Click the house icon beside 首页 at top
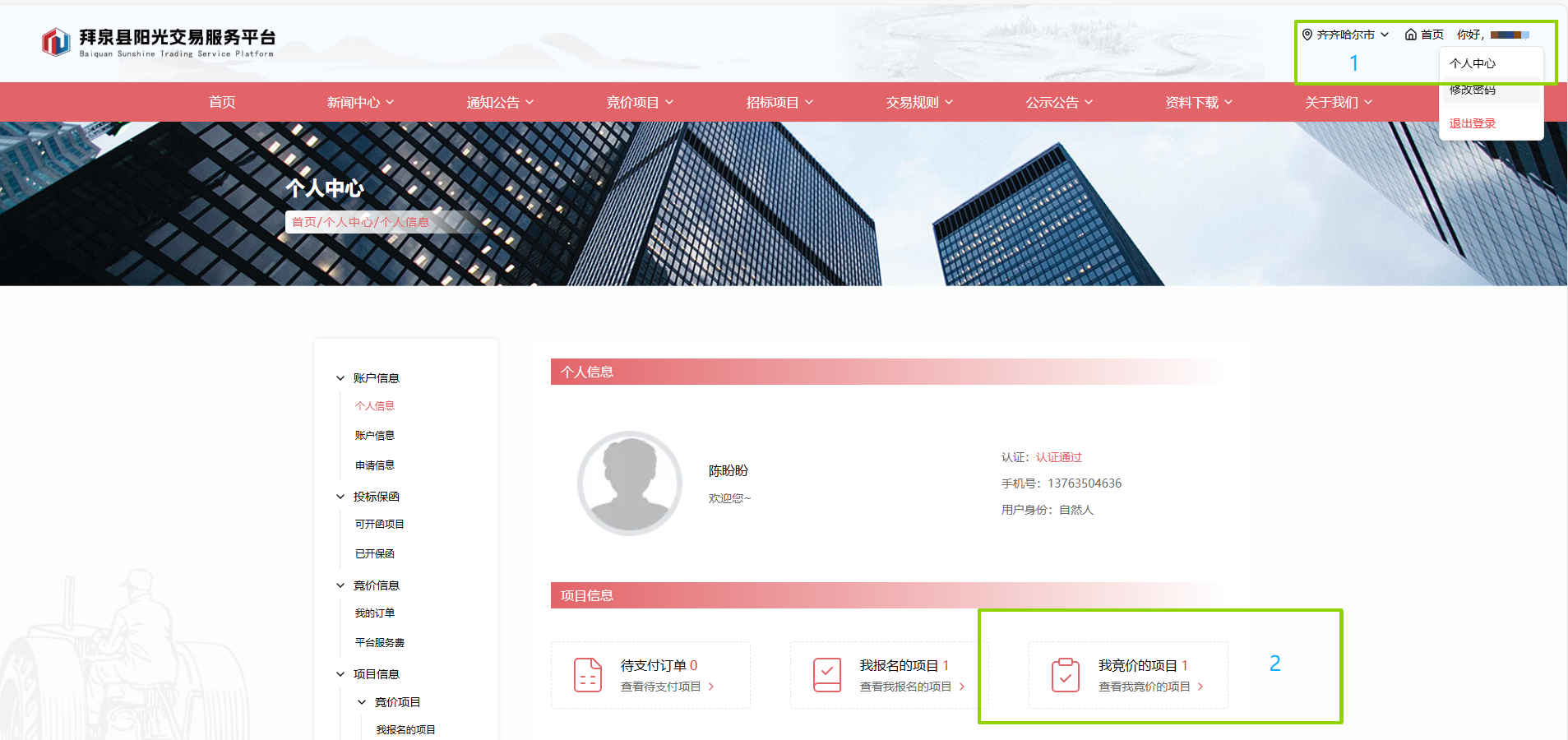This screenshot has width=1568, height=740. tap(1410, 35)
